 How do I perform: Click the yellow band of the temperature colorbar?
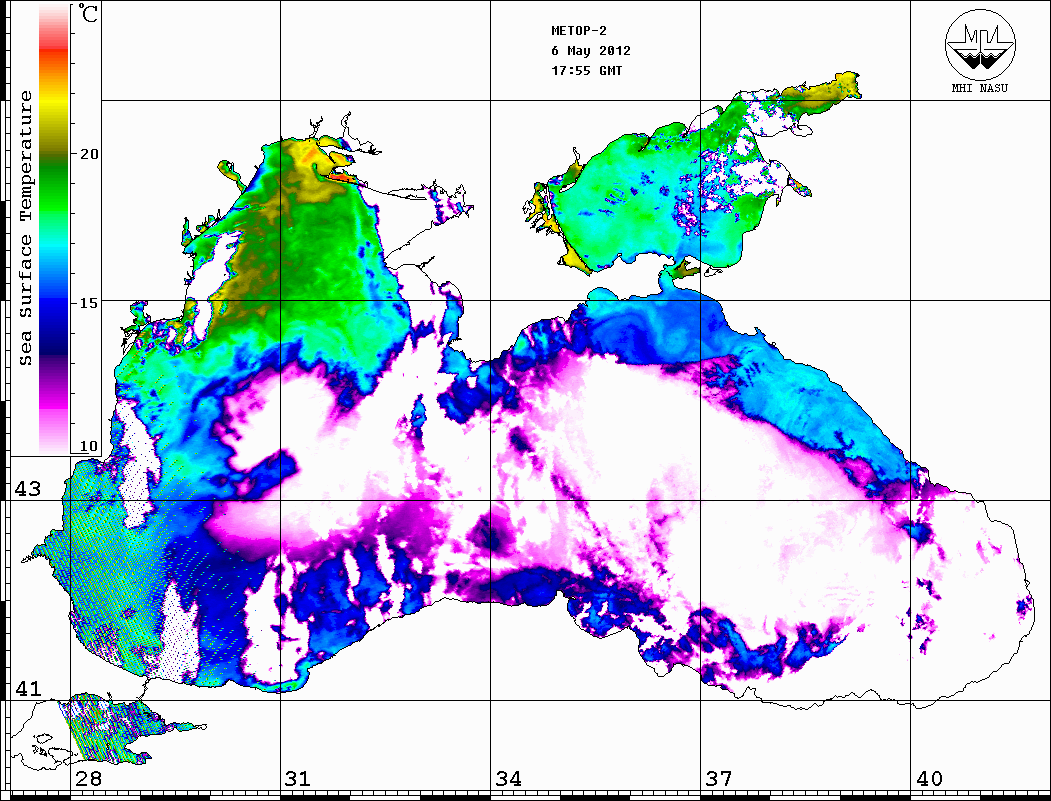point(54,104)
